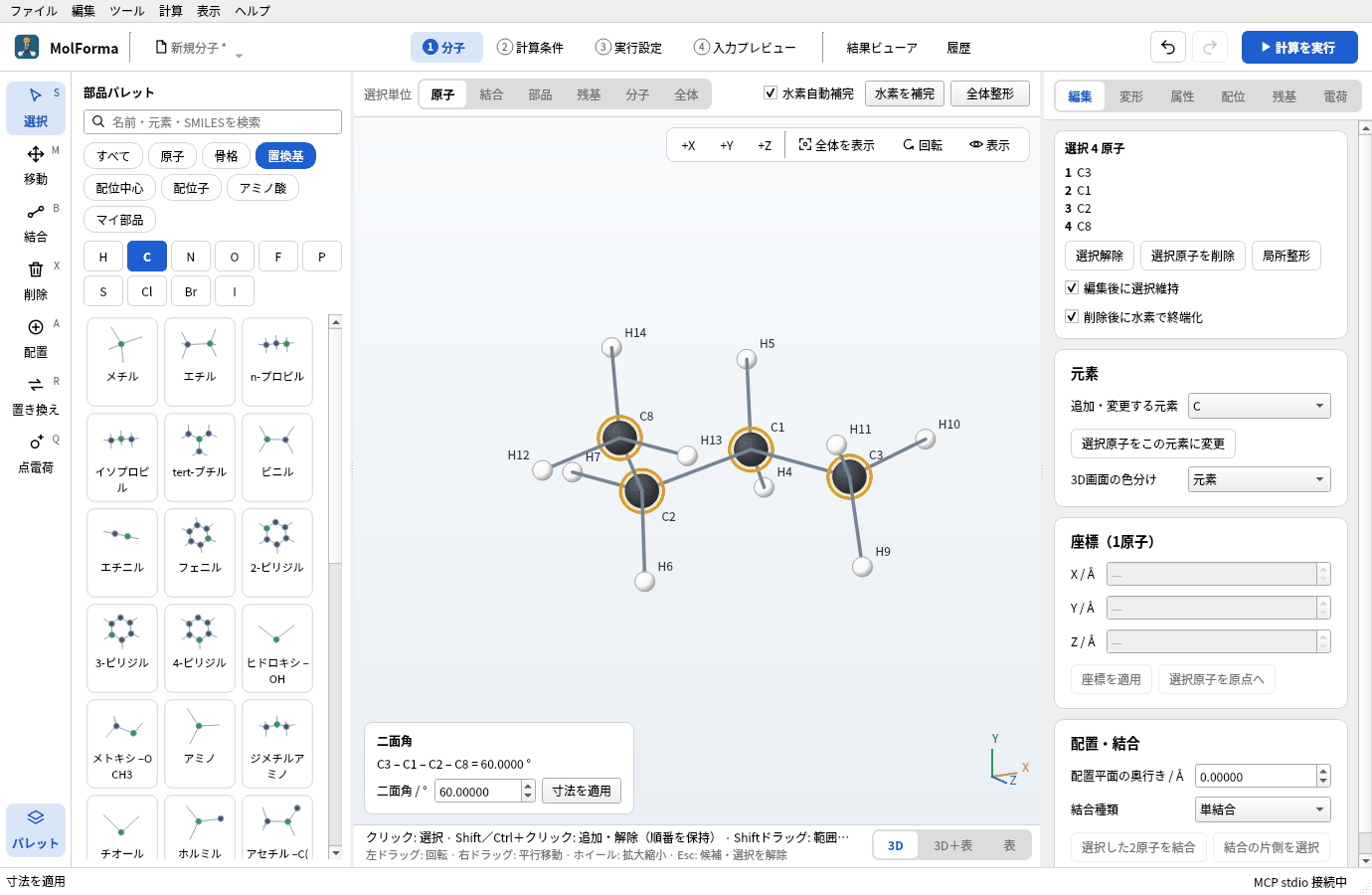The image size is (1372, 895).
Task: Go to step 2 計算条件 tab
Action: (531, 48)
